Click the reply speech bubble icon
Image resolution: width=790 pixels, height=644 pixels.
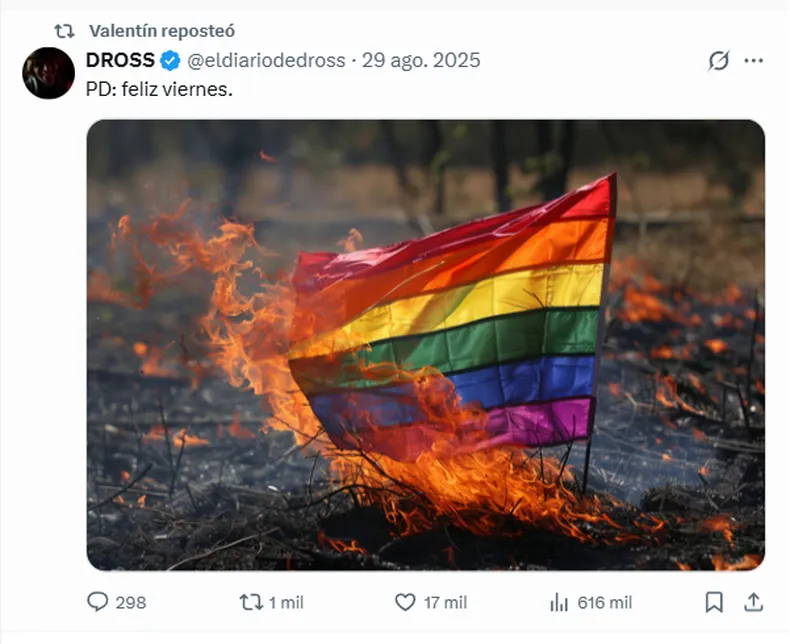click(98, 602)
